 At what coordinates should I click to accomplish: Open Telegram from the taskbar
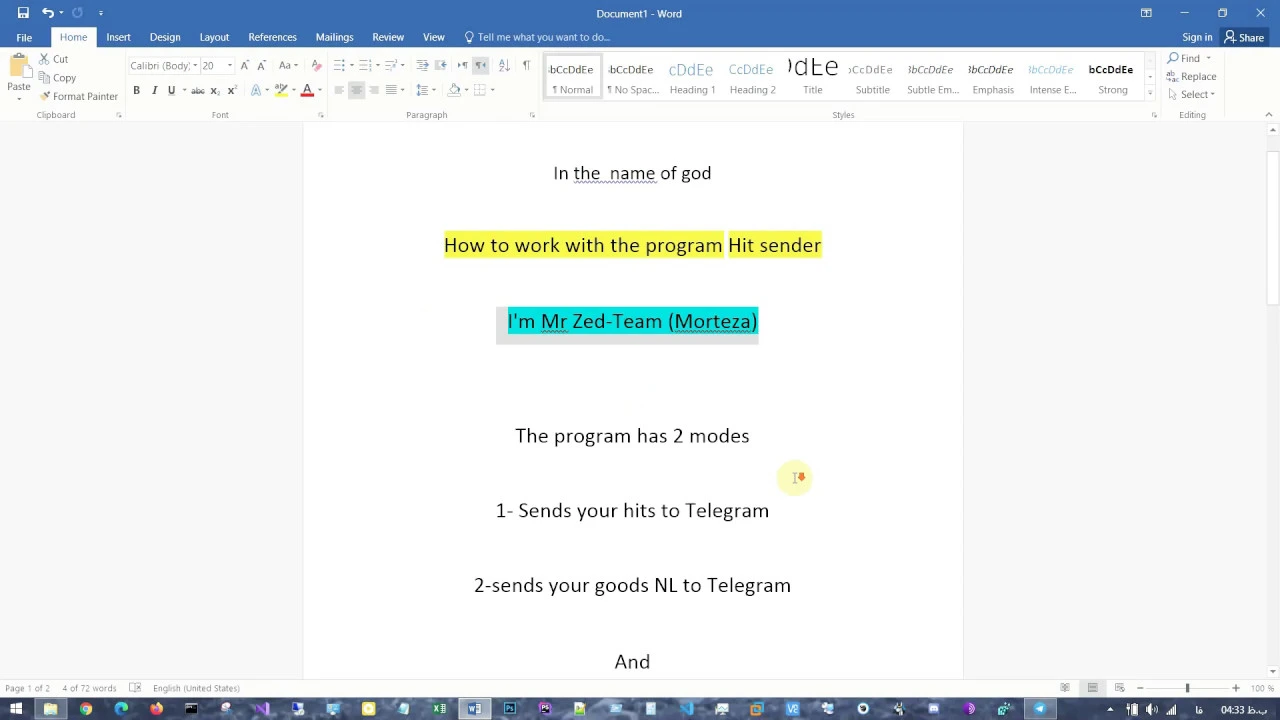point(1040,709)
